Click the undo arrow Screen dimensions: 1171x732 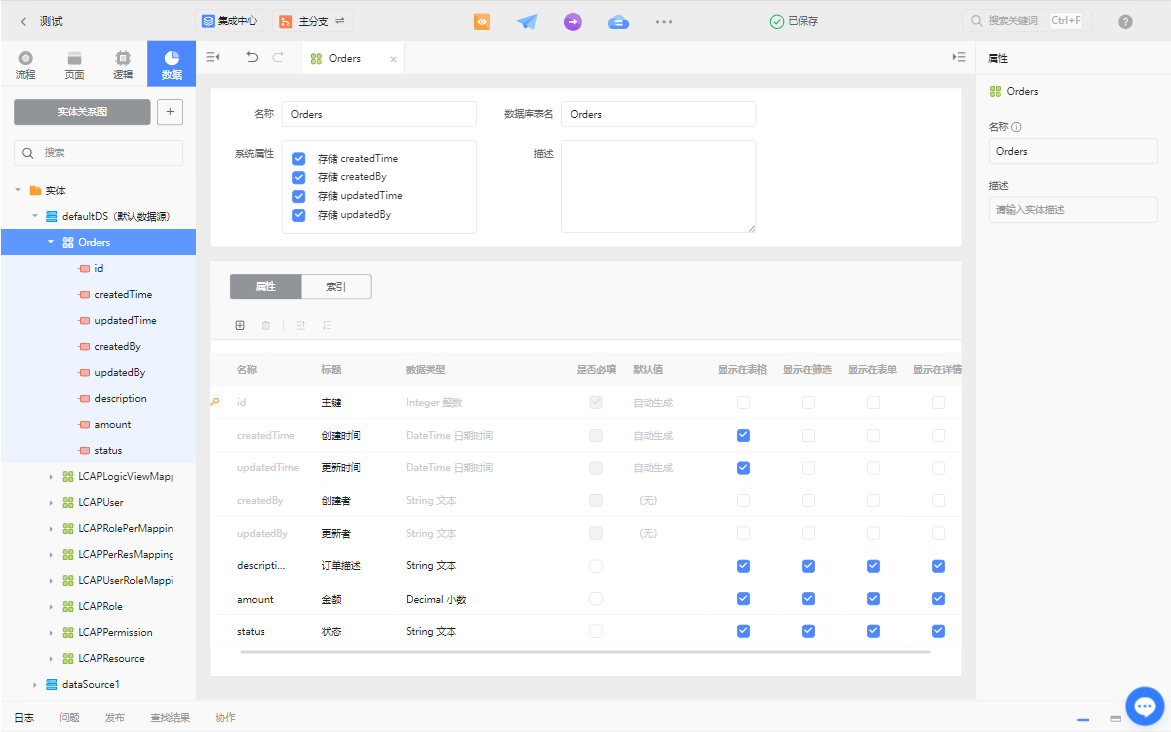pos(252,58)
